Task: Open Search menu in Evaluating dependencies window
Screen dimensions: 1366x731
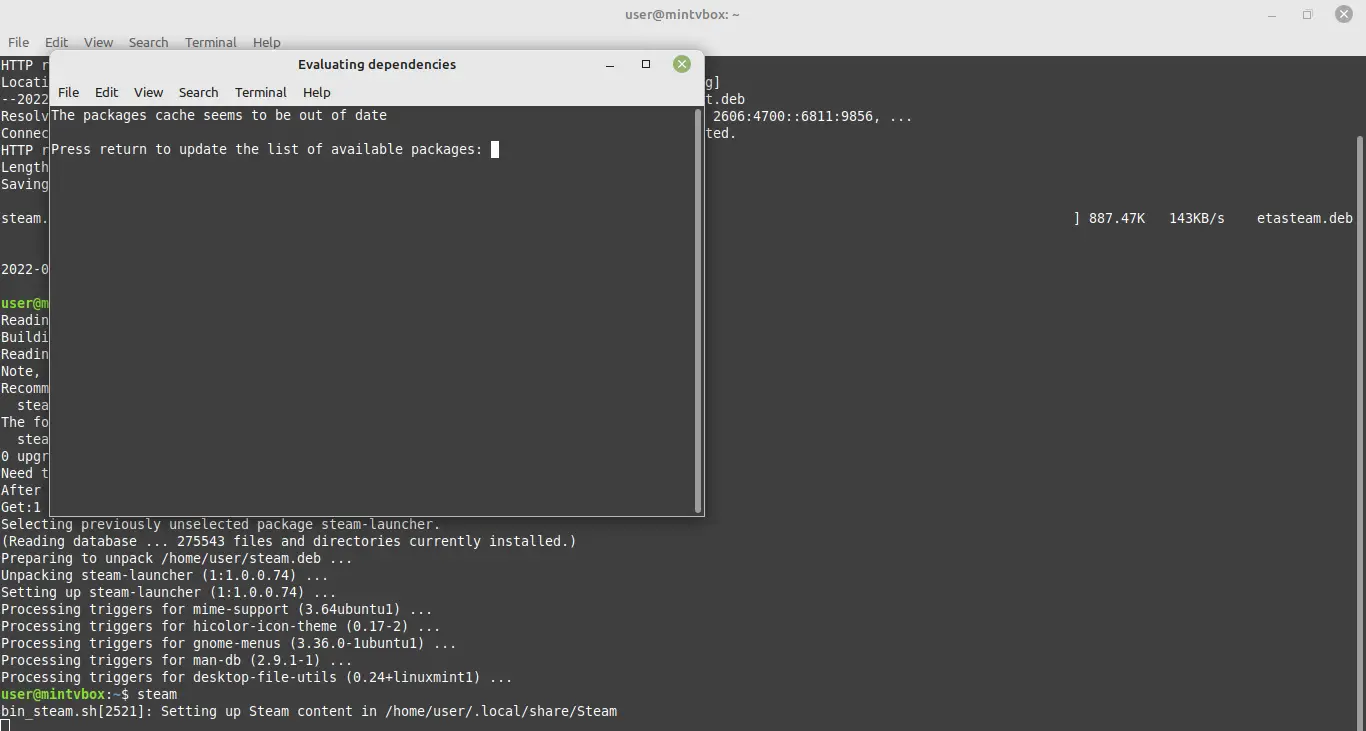Action: [198, 92]
